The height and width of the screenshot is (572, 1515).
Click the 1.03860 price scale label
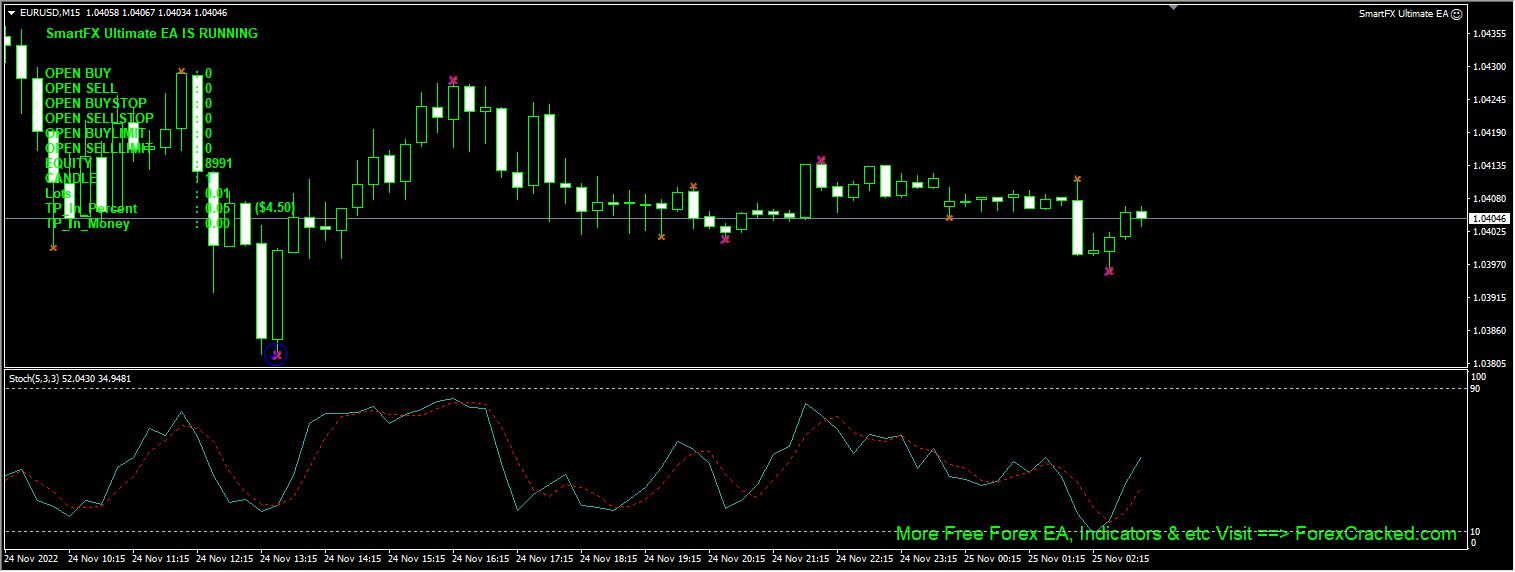pos(1489,331)
